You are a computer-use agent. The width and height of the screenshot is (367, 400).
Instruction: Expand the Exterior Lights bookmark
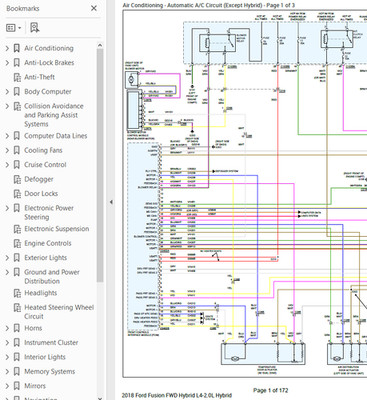[7, 258]
